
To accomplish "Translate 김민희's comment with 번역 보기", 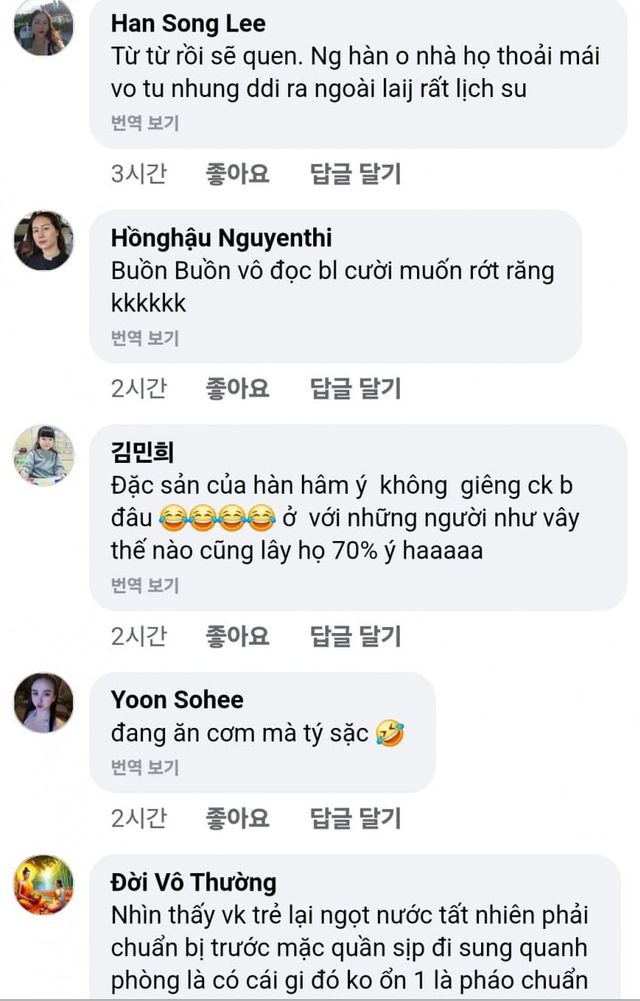I will click(145, 586).
